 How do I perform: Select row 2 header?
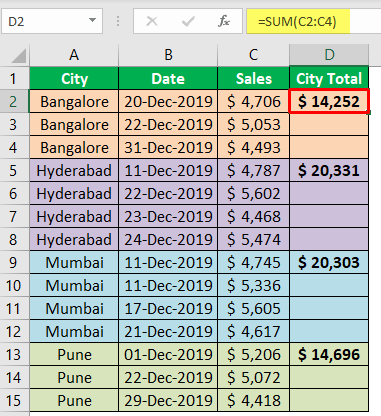pyautogui.click(x=14, y=102)
